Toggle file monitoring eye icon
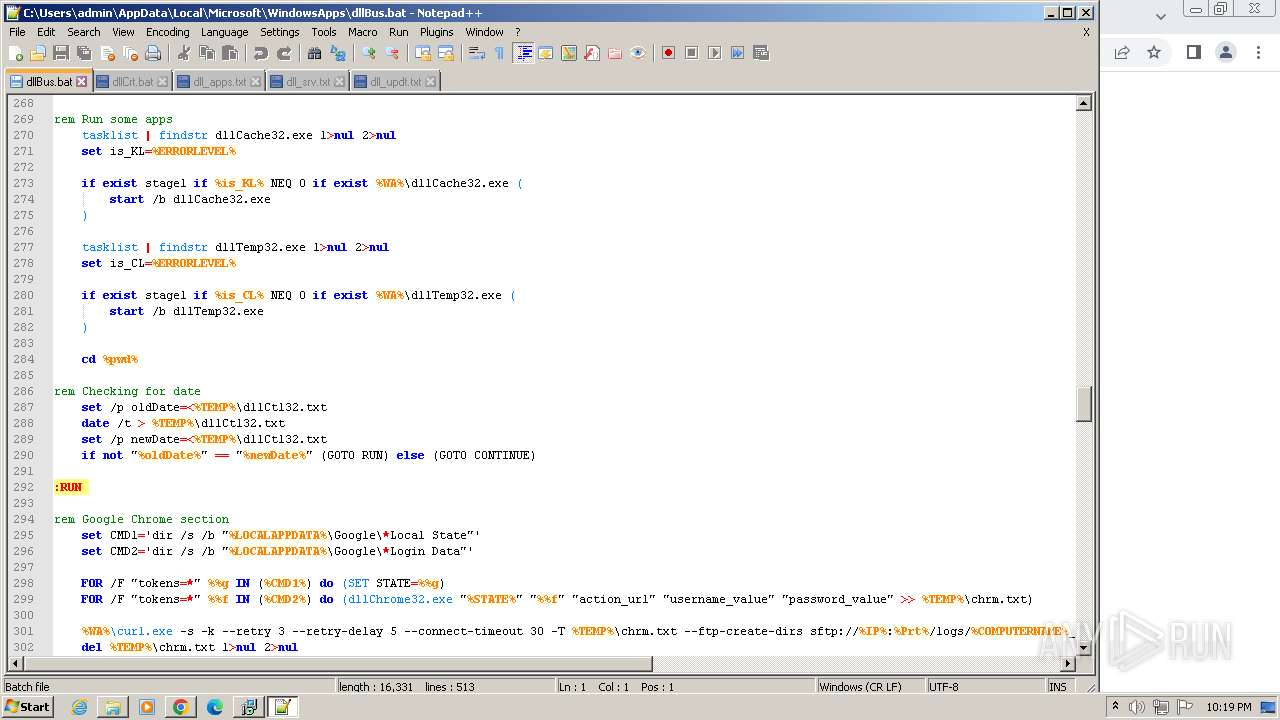 pyautogui.click(x=638, y=53)
